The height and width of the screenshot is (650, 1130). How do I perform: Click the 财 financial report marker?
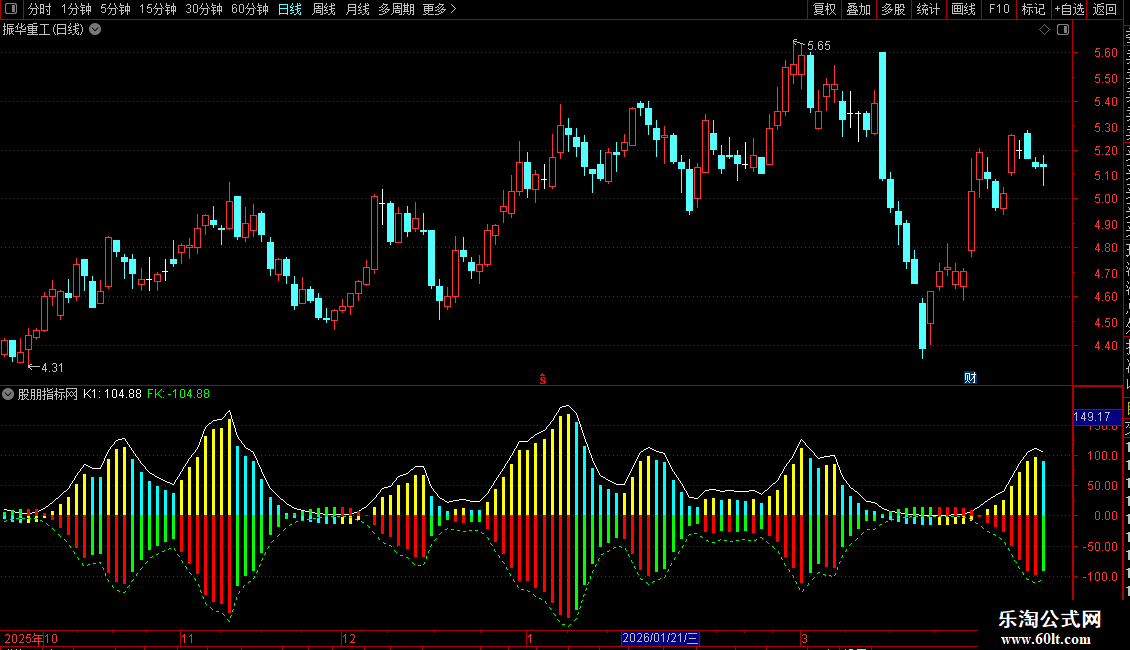coord(970,378)
